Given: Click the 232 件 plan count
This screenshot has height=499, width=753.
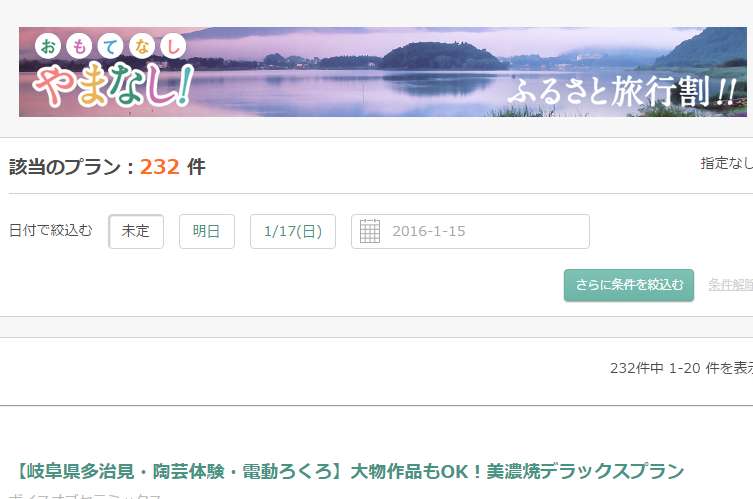Looking at the screenshot, I should [172, 167].
